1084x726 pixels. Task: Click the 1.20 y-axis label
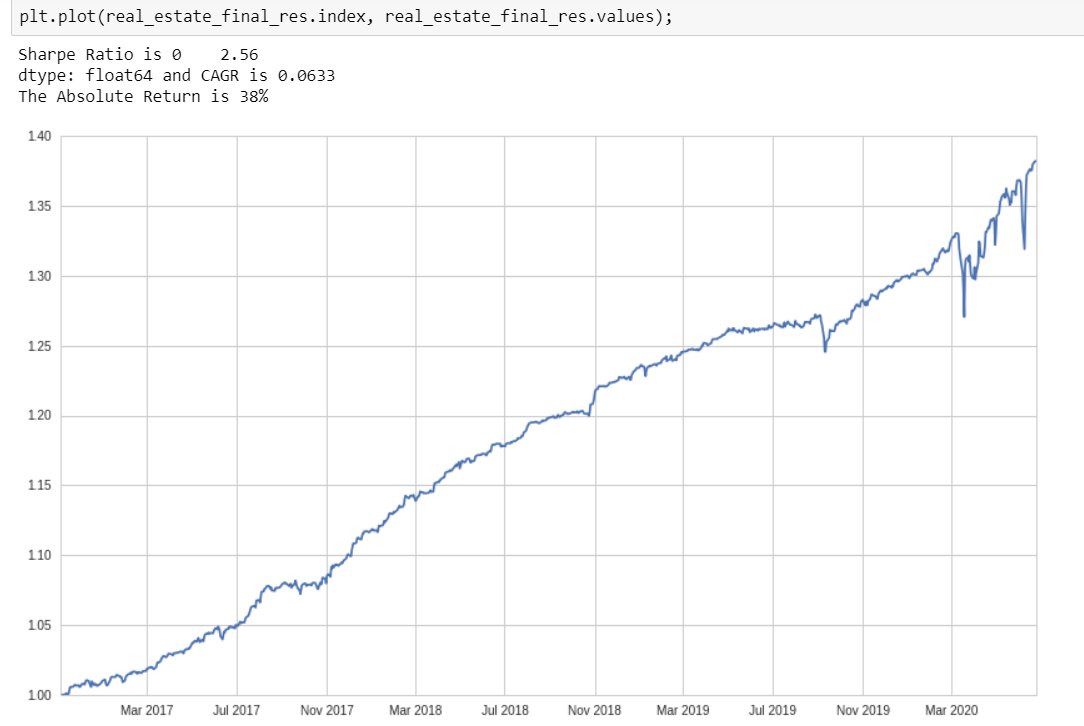[x=39, y=416]
